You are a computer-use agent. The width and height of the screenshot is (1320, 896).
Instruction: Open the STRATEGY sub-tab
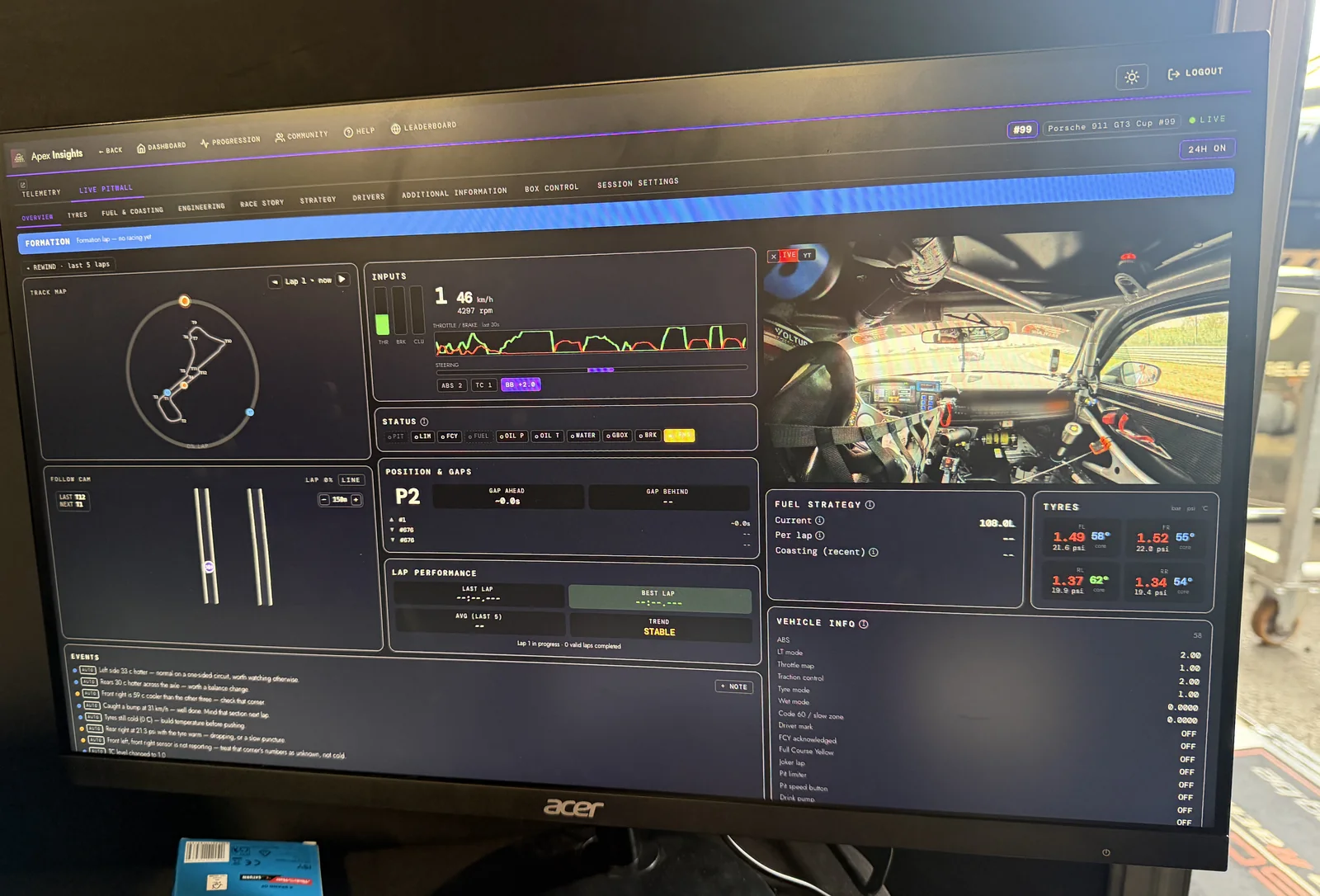(x=318, y=200)
